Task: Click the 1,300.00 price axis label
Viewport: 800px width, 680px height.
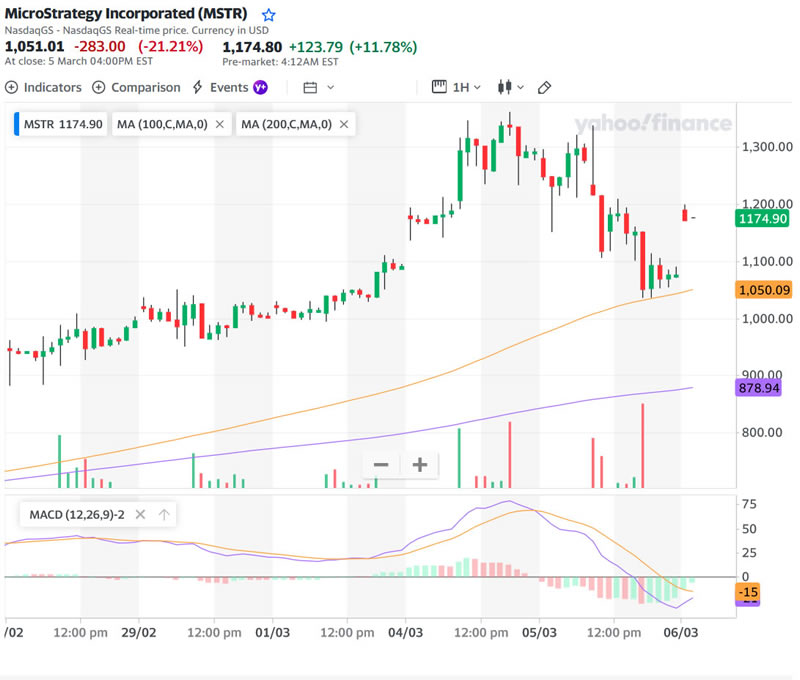Action: coord(767,147)
